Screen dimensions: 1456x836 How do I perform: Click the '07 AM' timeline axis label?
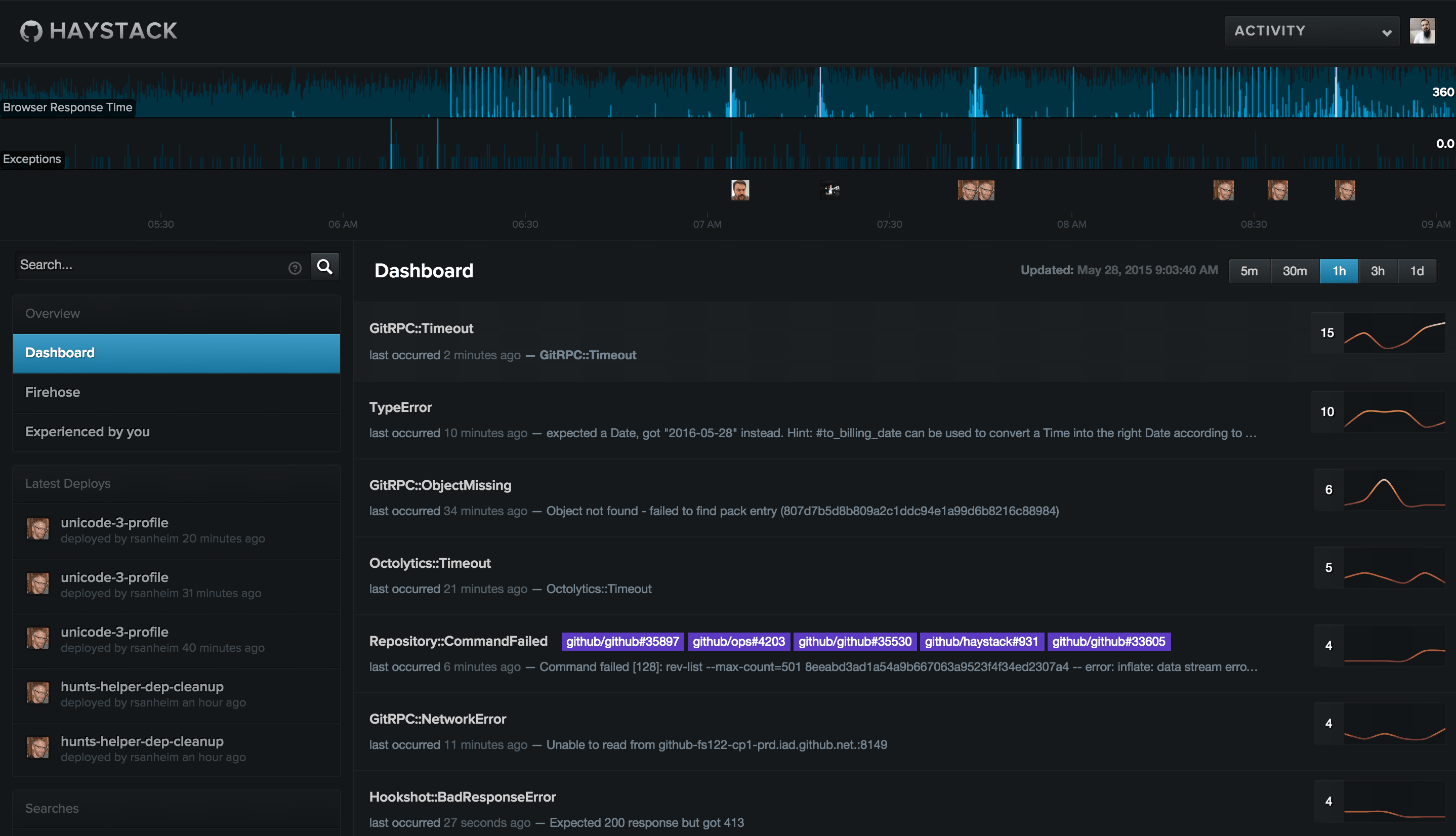pos(707,224)
